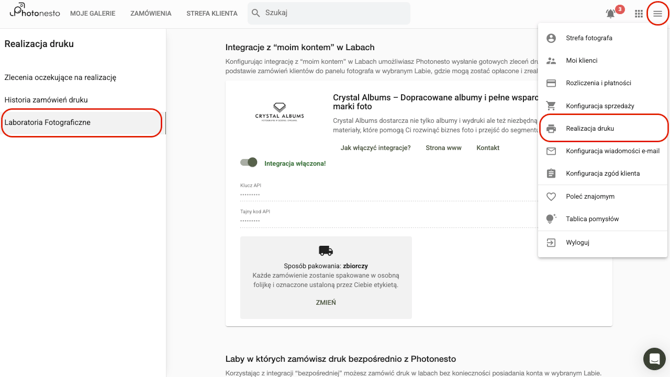Open the chat widget bubble
Viewport: 670px width, 377px height.
[x=654, y=359]
